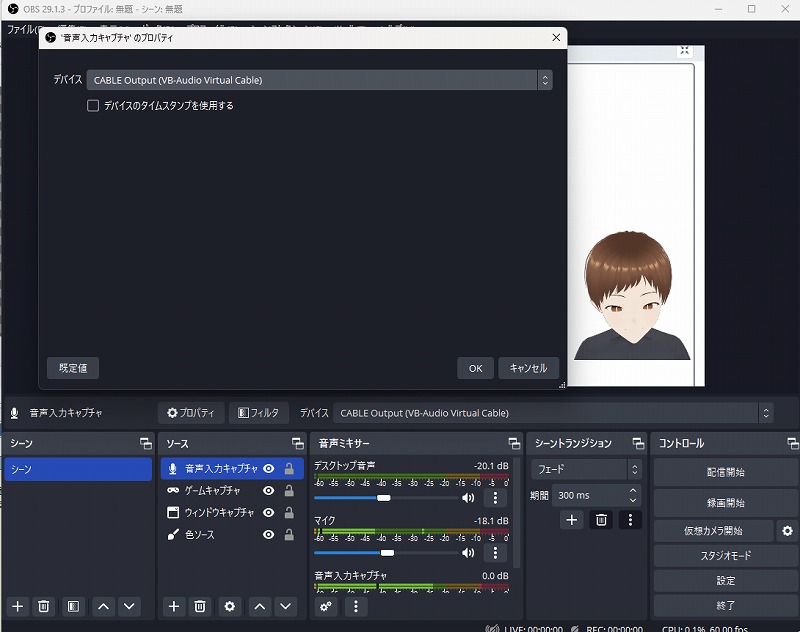Click キャンセル button in dialog
The width and height of the screenshot is (800, 632).
coord(528,368)
